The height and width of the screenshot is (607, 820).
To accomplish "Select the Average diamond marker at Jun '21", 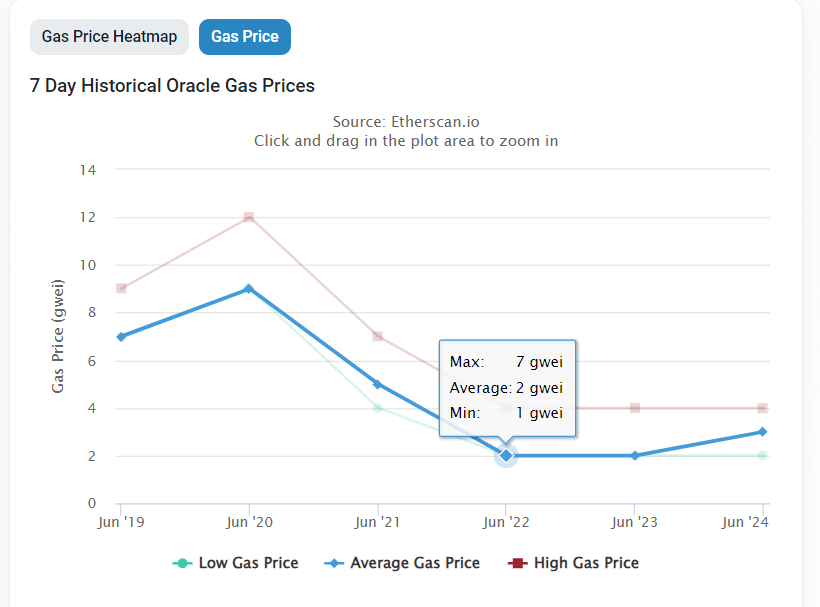I will click(378, 384).
